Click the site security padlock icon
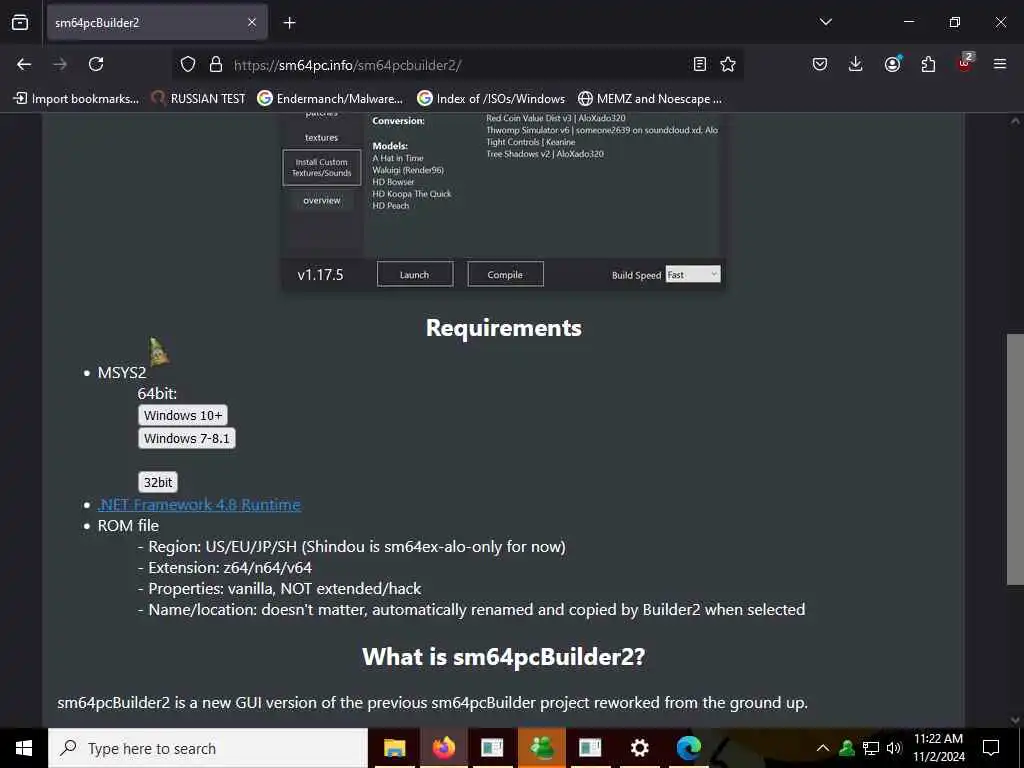Screen dimensions: 1024x768 pos(216,64)
